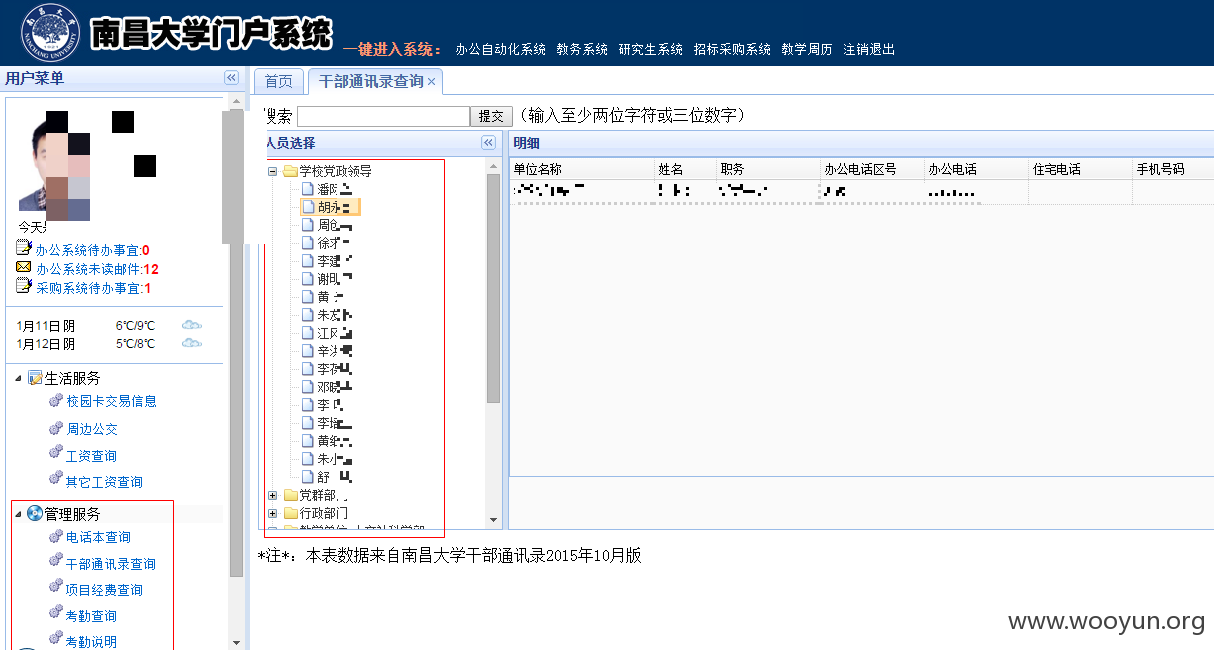Screen dimensions: 1214x650
Task: Open 招标采购系统
Action: 732,49
